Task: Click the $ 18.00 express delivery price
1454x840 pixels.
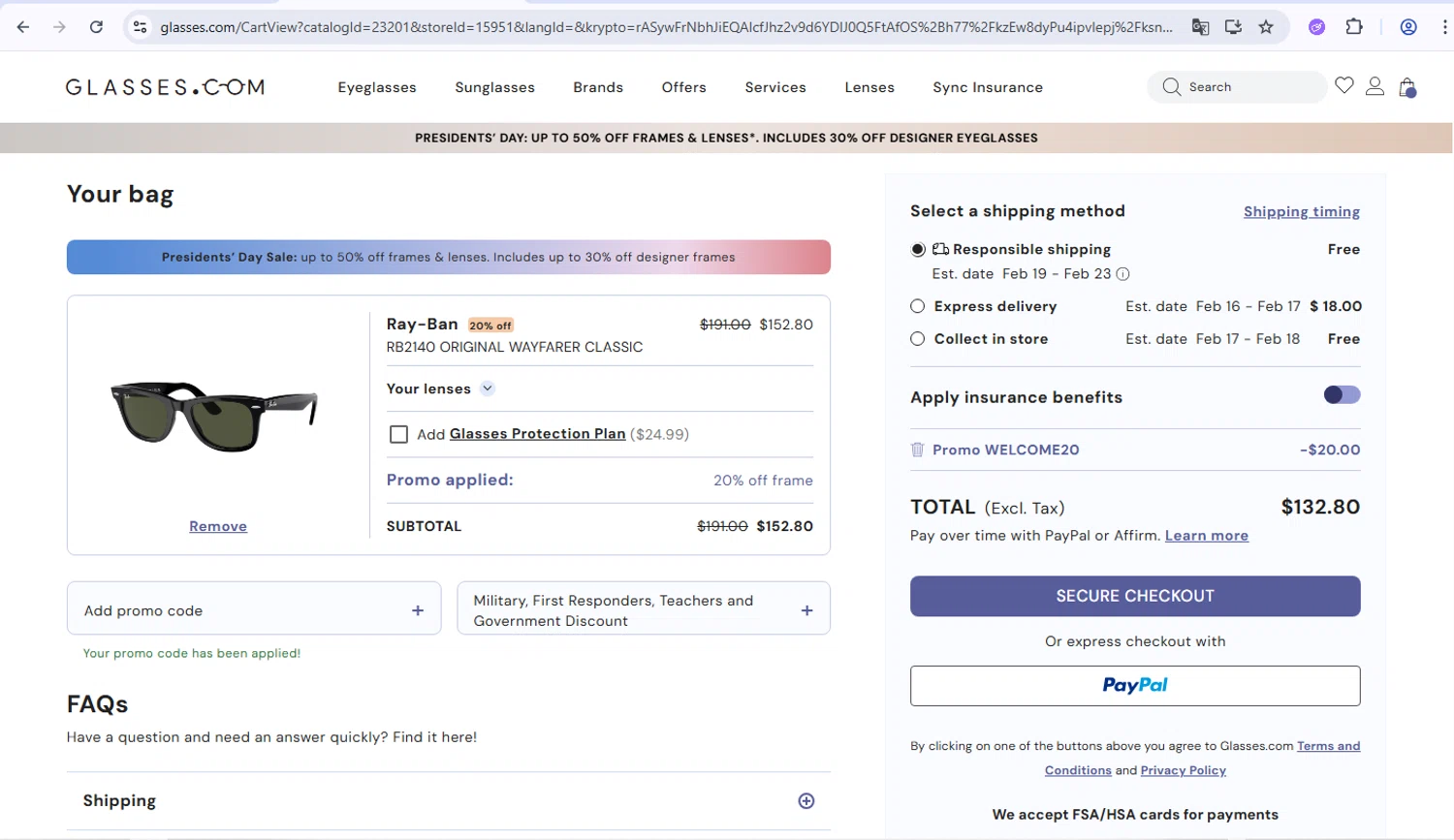Action: 1336,306
